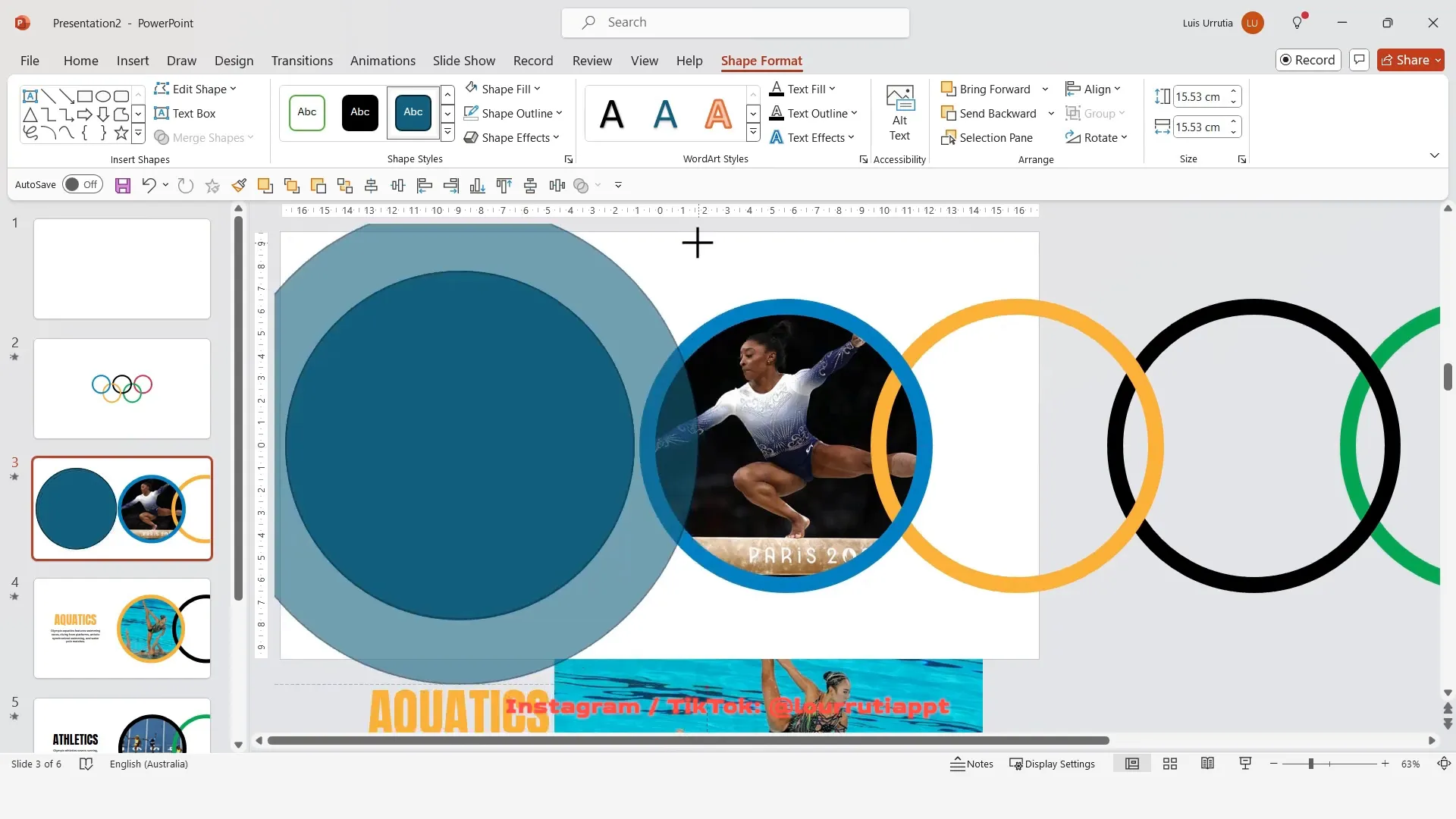Toggle accessibility spell check icon in status bar
The image size is (1456, 819).
pos(86,764)
